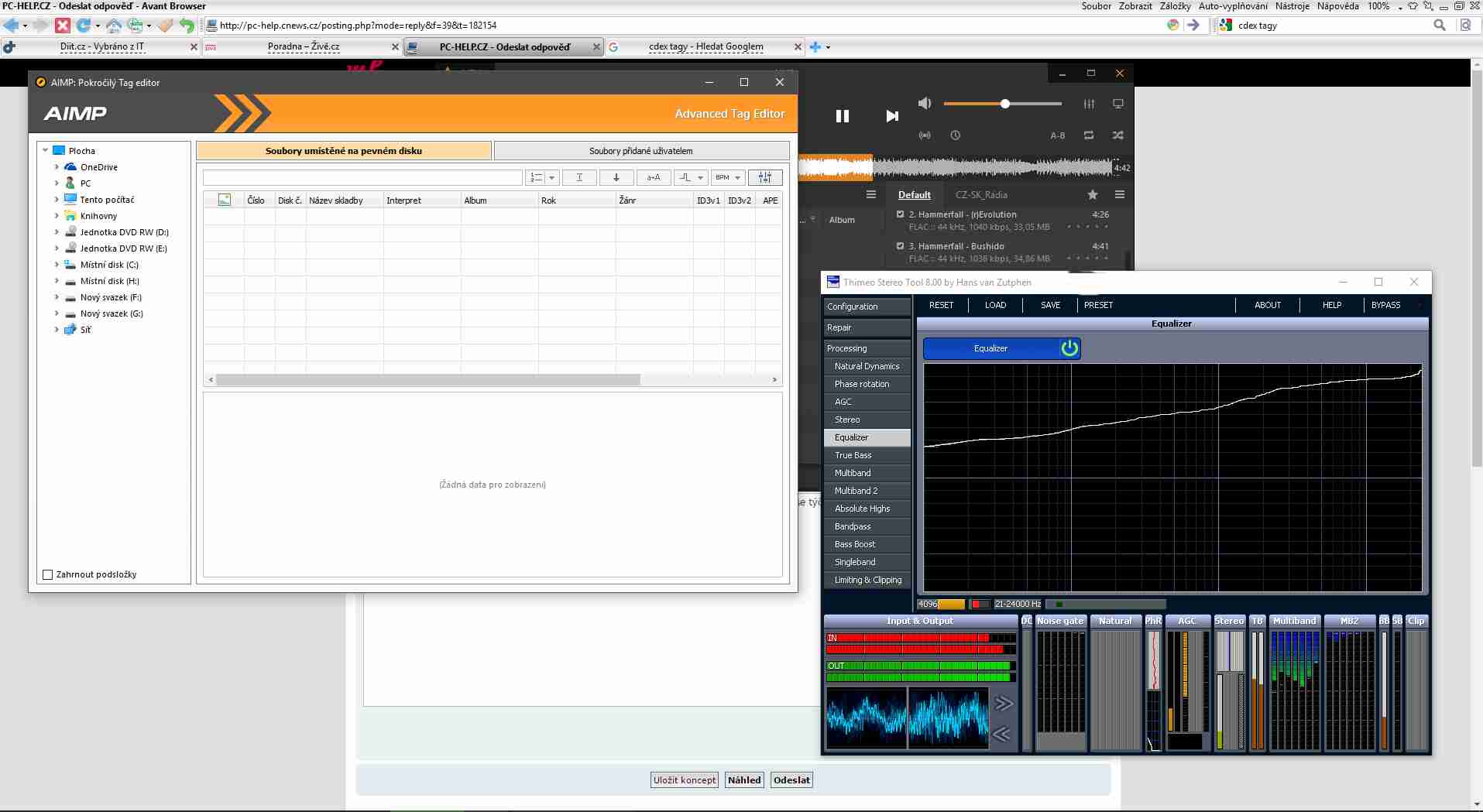Click cover art column icon in table header

(x=225, y=200)
